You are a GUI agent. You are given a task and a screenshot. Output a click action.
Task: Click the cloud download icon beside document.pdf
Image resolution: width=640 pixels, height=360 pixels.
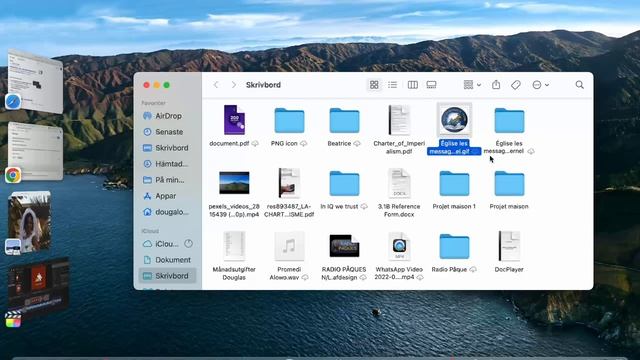pos(255,144)
